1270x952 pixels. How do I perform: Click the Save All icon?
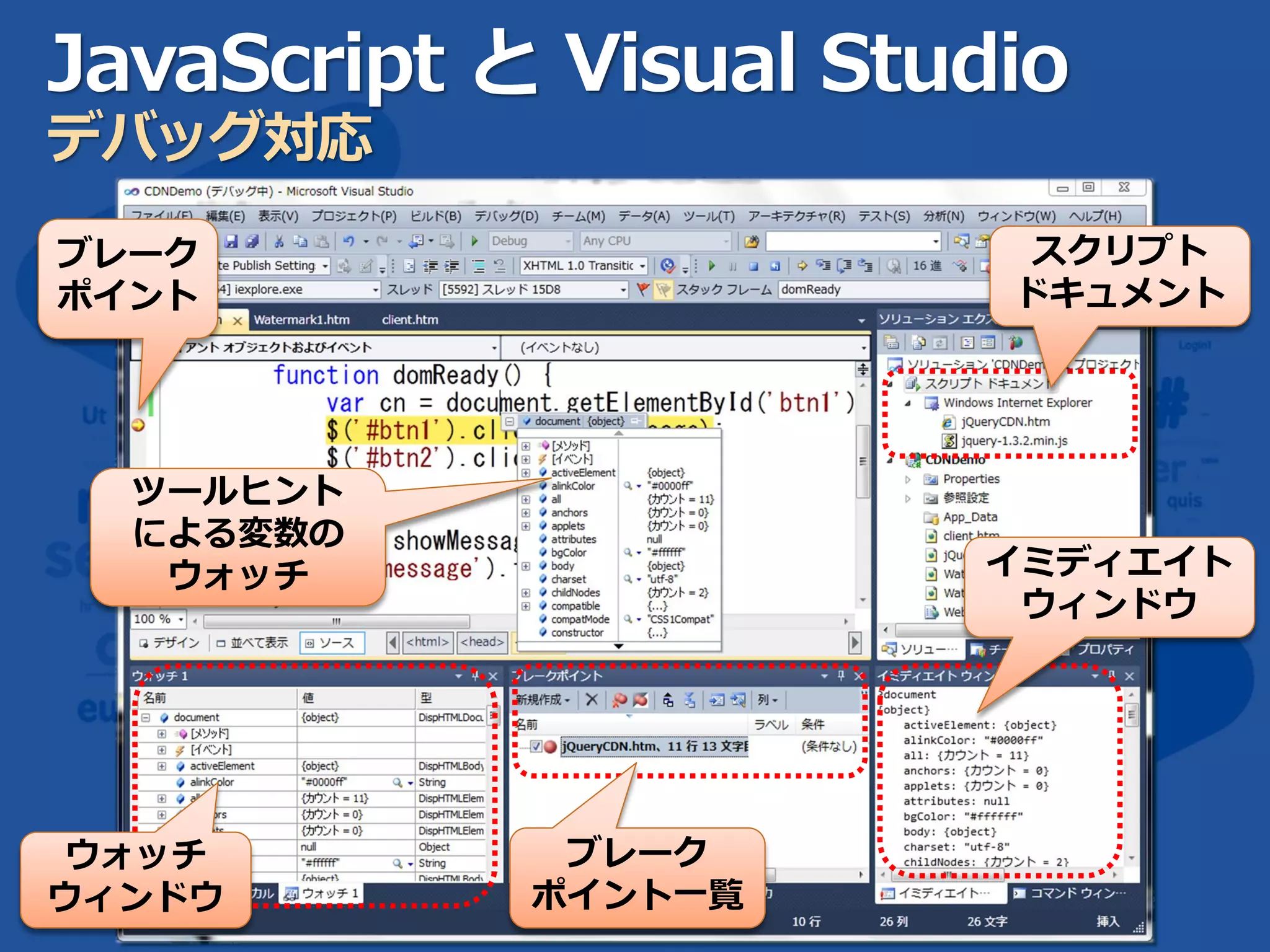pos(252,241)
